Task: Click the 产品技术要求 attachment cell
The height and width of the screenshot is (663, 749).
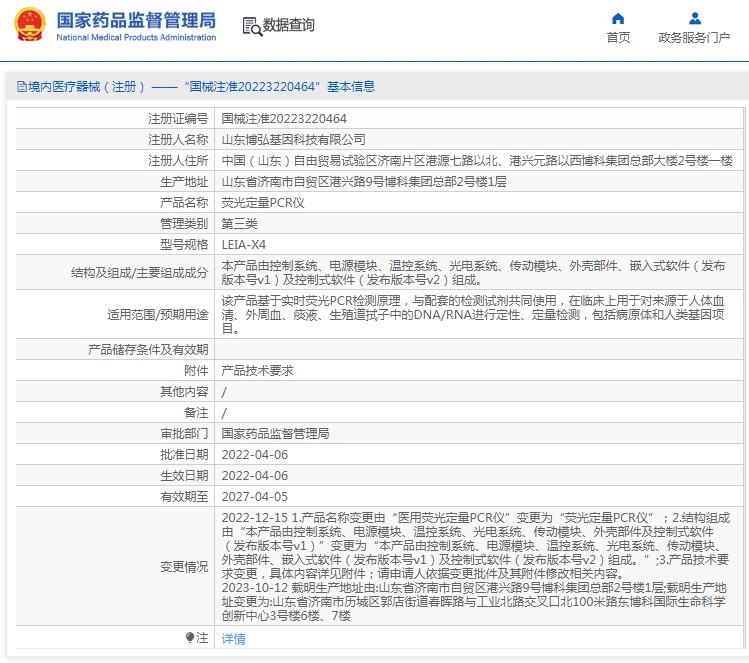Action: 257,370
